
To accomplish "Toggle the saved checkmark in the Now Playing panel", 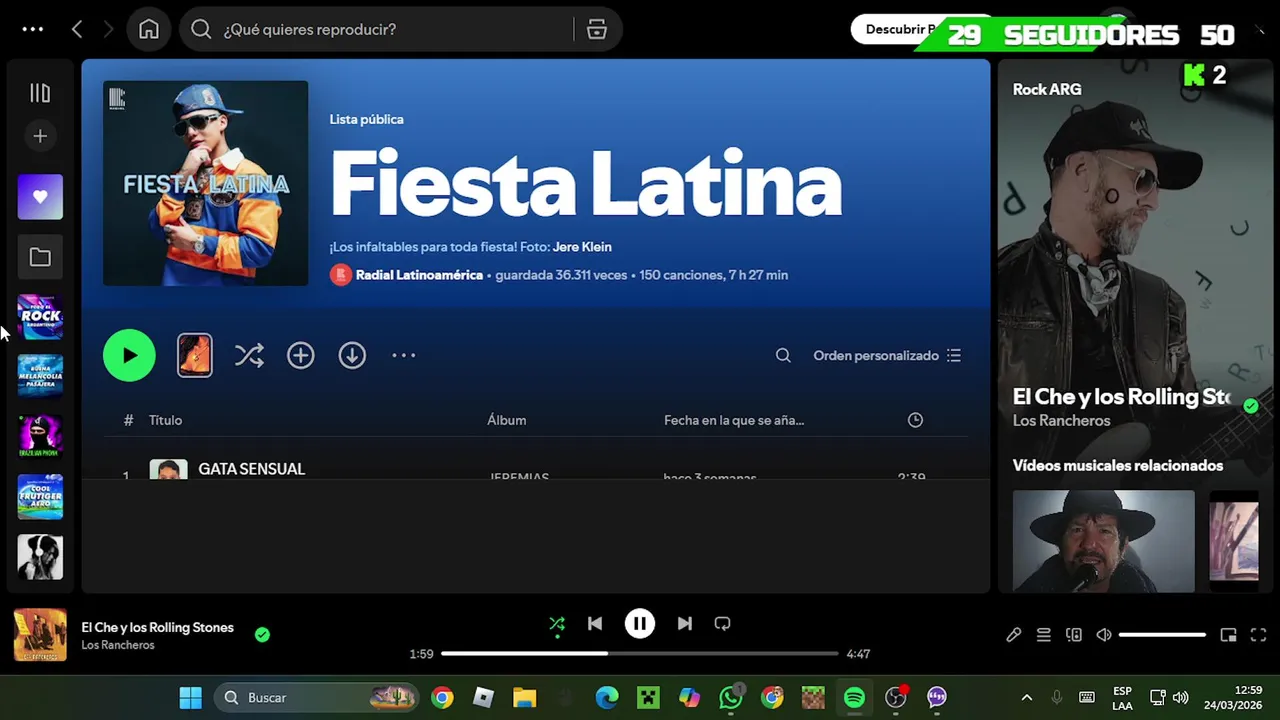I will click(1250, 406).
